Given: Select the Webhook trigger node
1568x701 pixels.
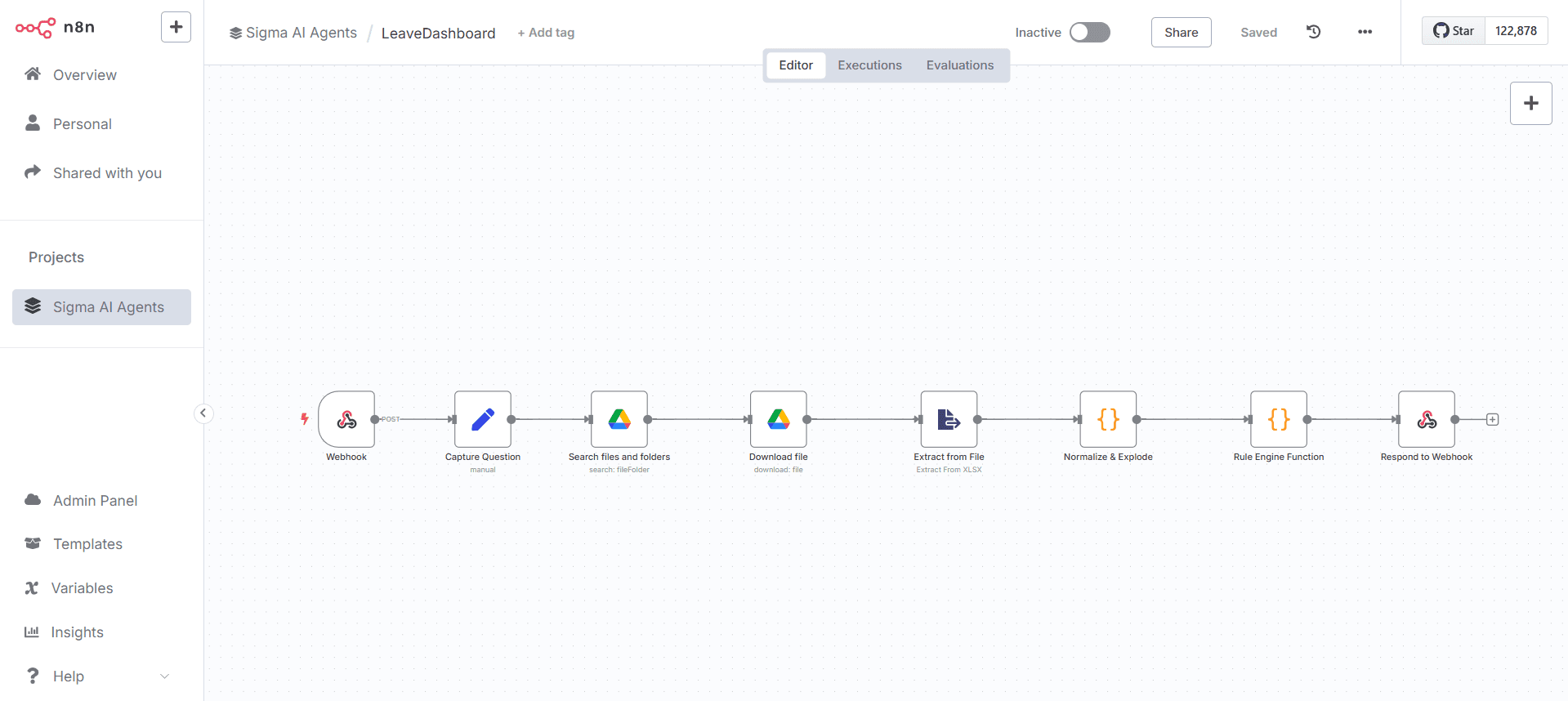Looking at the screenshot, I should click(x=346, y=419).
